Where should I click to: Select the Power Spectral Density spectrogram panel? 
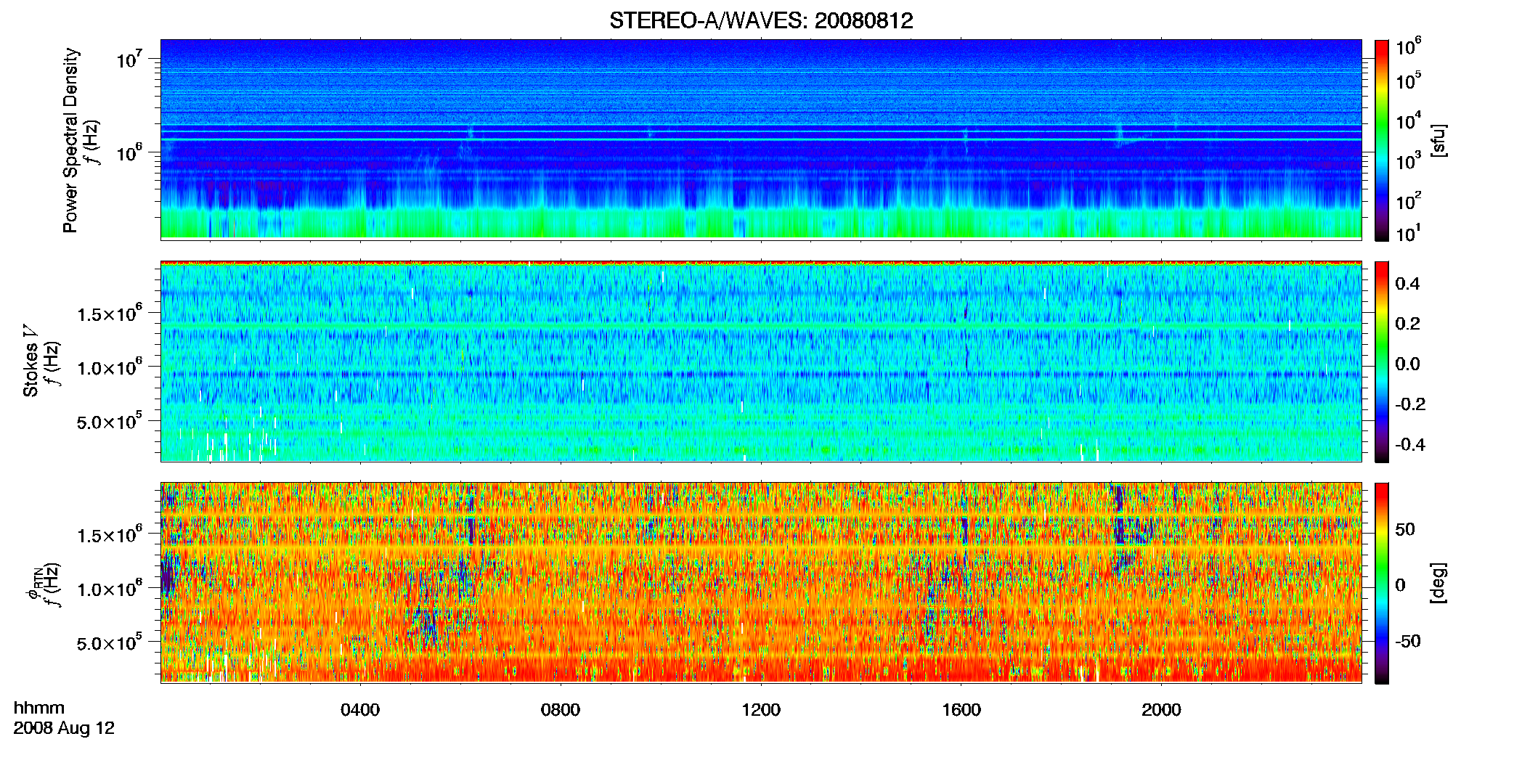coord(761,139)
